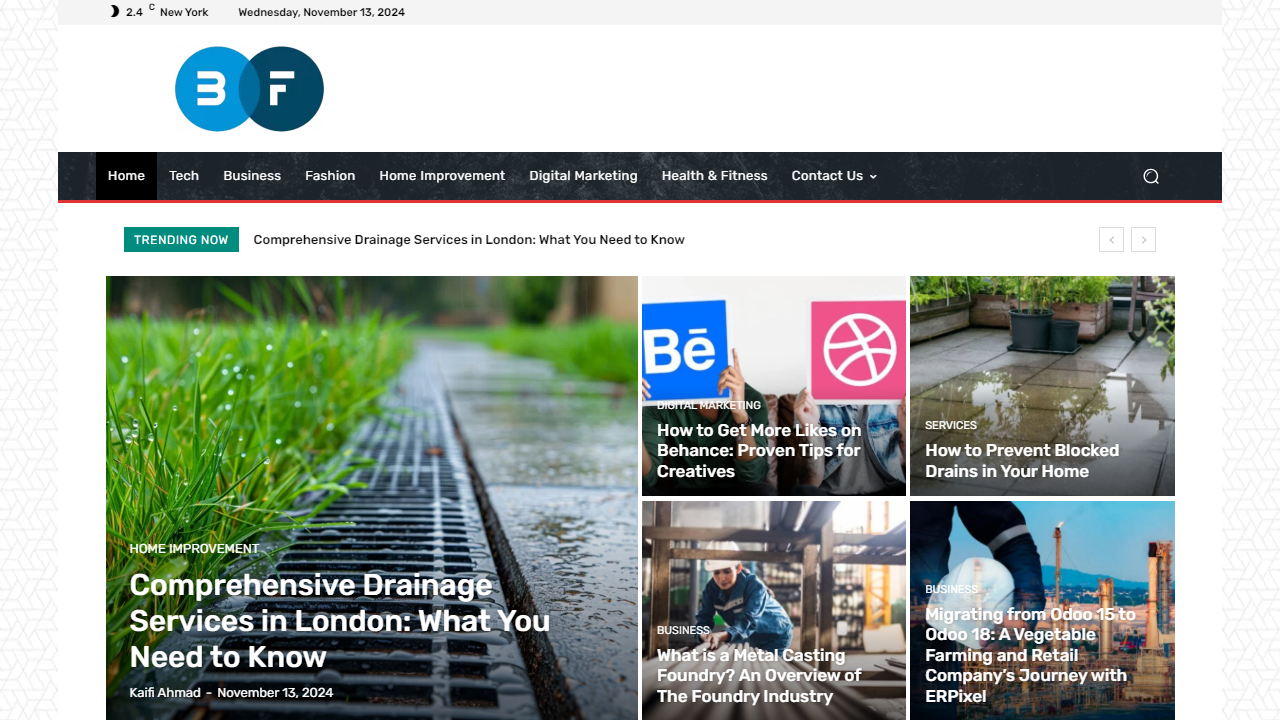Click the TRENDING NOW label
The height and width of the screenshot is (720, 1280).
pos(181,240)
